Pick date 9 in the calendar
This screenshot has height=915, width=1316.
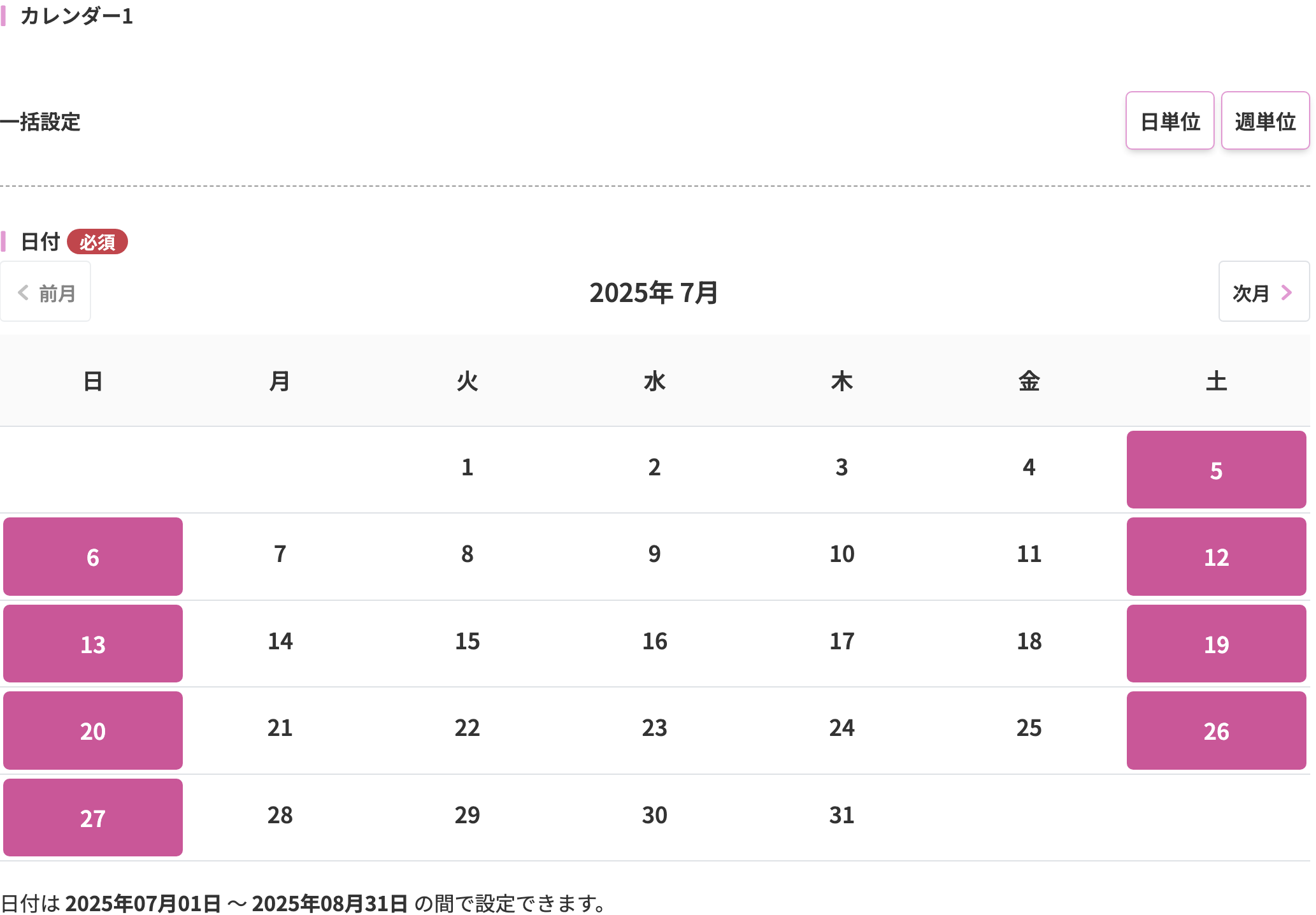point(654,554)
